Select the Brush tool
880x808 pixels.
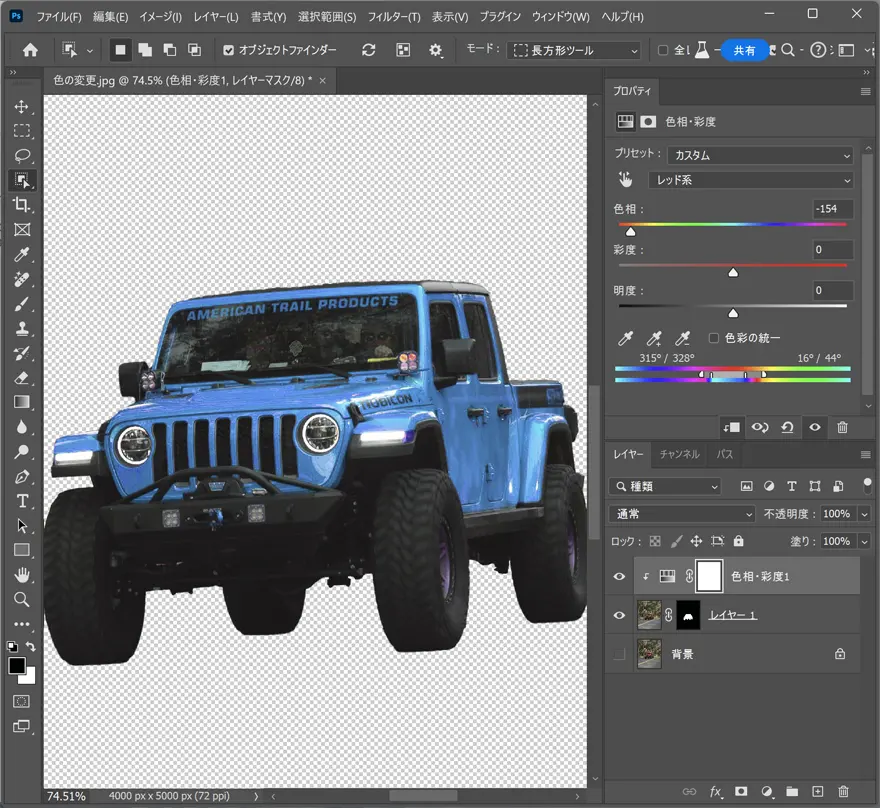coord(21,304)
